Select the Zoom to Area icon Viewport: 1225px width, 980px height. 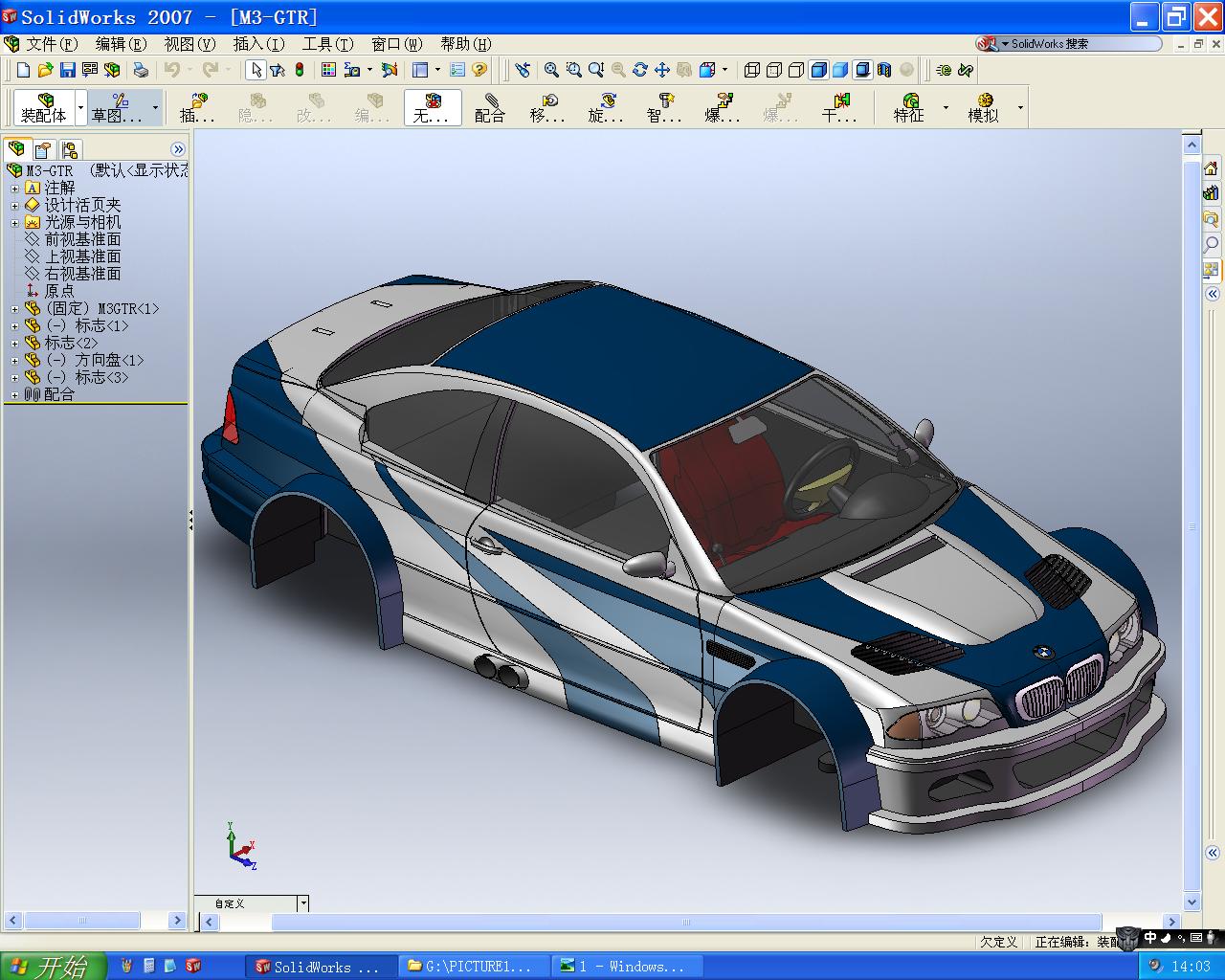[x=573, y=70]
